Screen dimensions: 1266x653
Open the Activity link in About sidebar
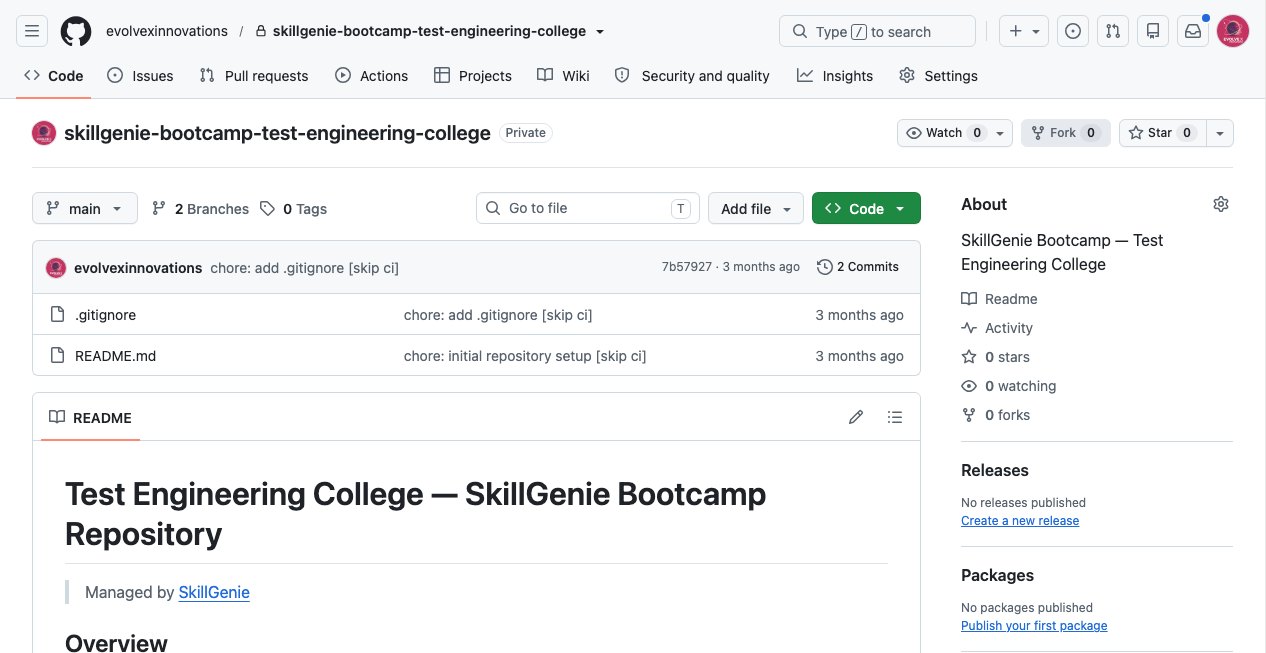[x=997, y=328]
